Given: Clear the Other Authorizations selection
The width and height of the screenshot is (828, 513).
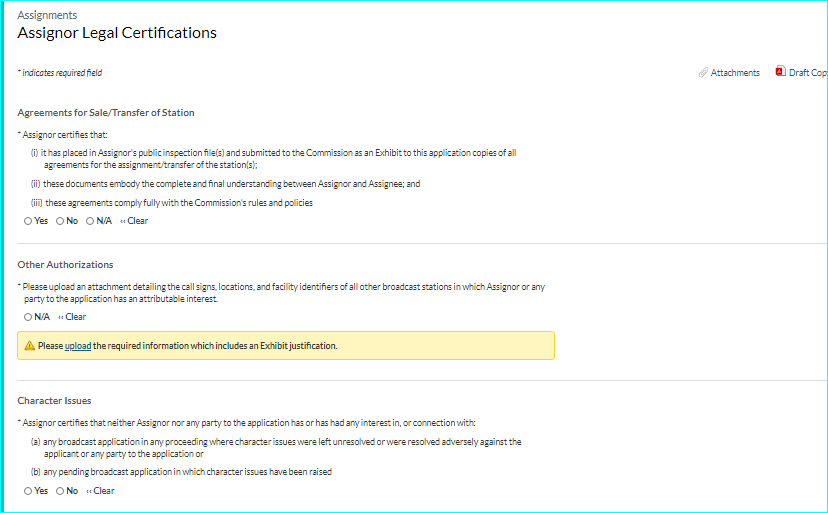Looking at the screenshot, I should pyautogui.click(x=73, y=317).
